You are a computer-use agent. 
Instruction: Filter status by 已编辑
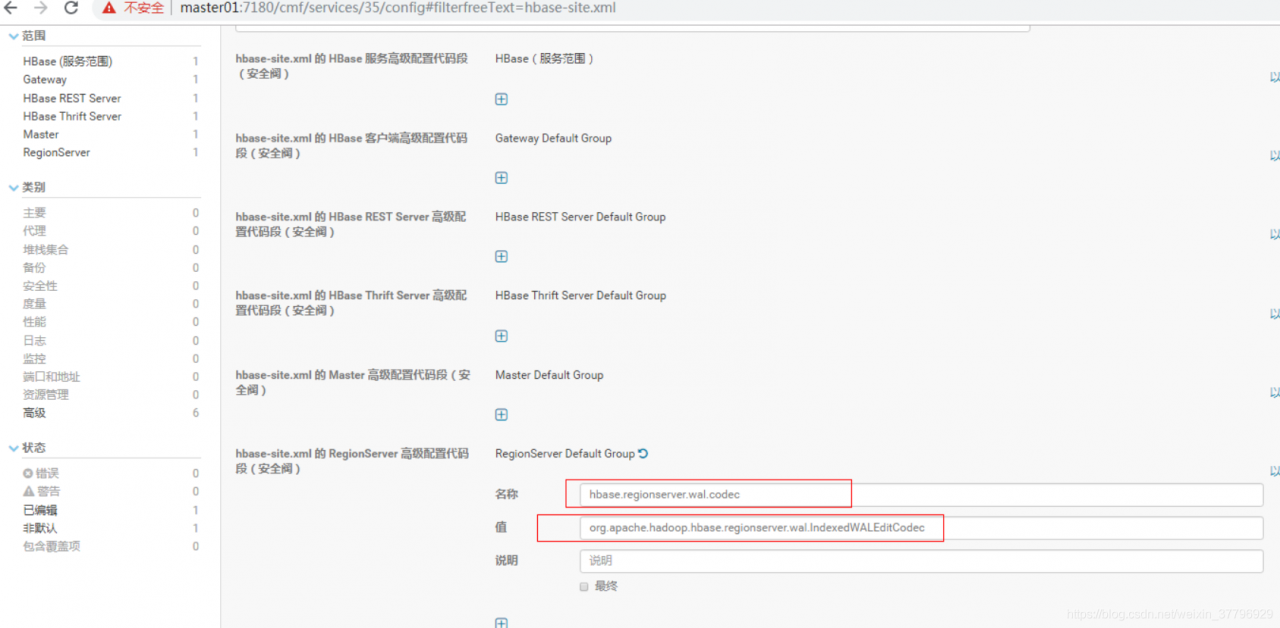tap(40, 510)
